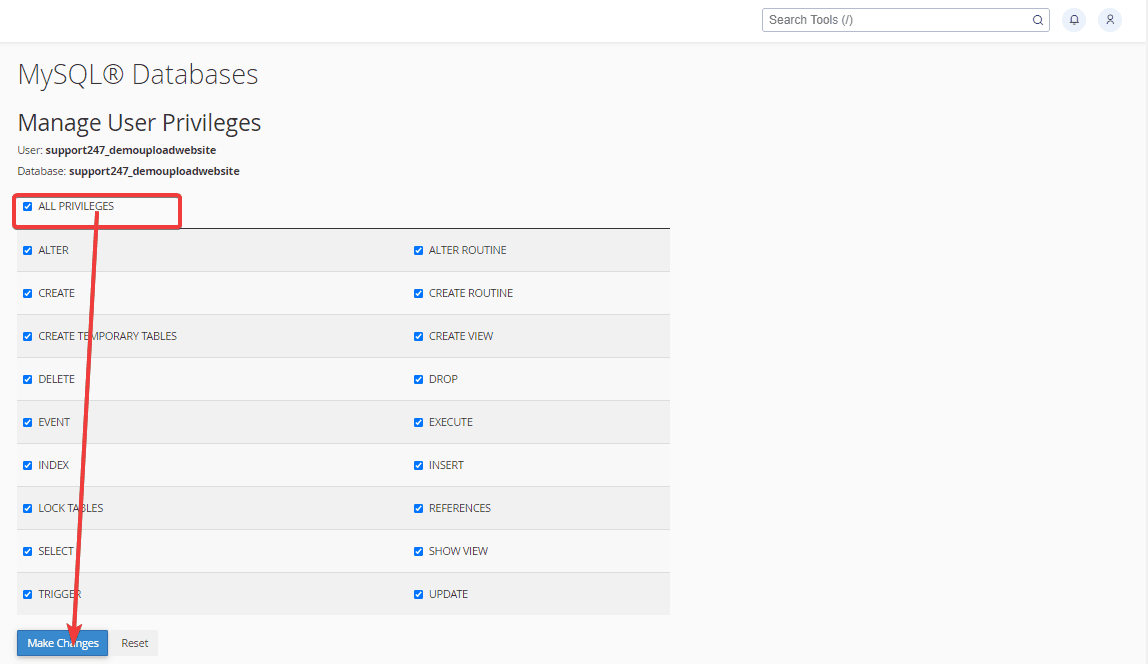
Task: Uncheck the ALL PRIVILEGES checkbox
Action: point(28,207)
